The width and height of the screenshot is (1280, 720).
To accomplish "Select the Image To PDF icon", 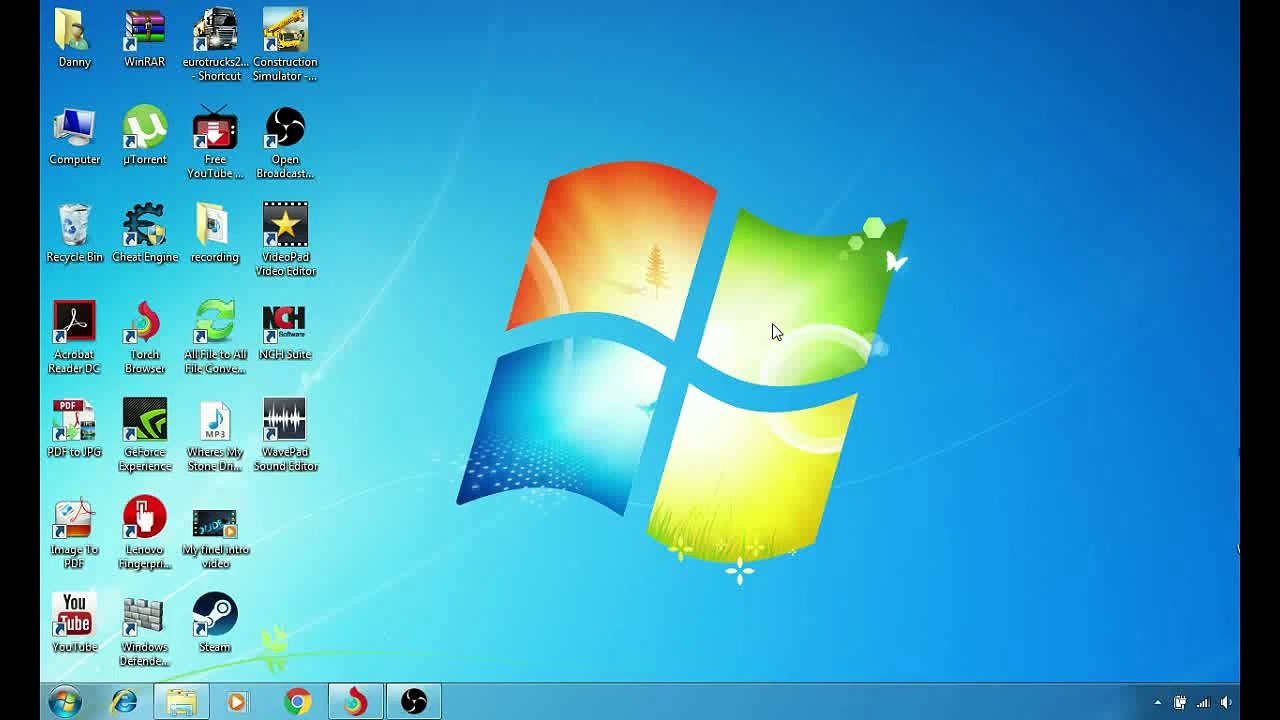I will pyautogui.click(x=74, y=518).
